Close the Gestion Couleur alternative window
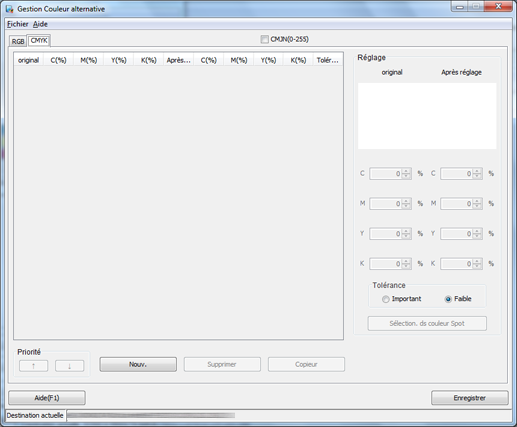The width and height of the screenshot is (517, 427). tap(498, 6)
